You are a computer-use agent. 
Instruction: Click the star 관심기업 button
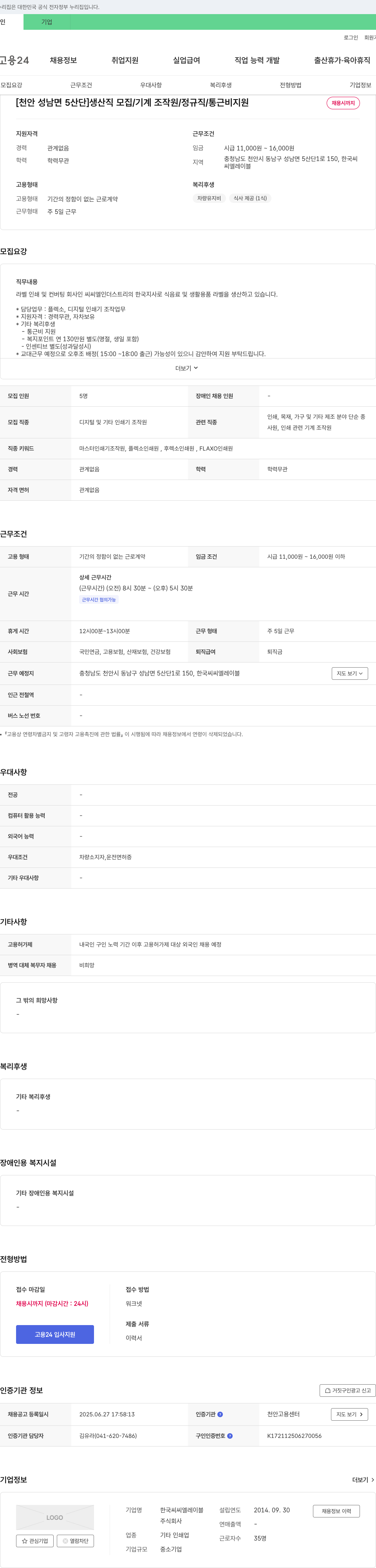point(35,1541)
